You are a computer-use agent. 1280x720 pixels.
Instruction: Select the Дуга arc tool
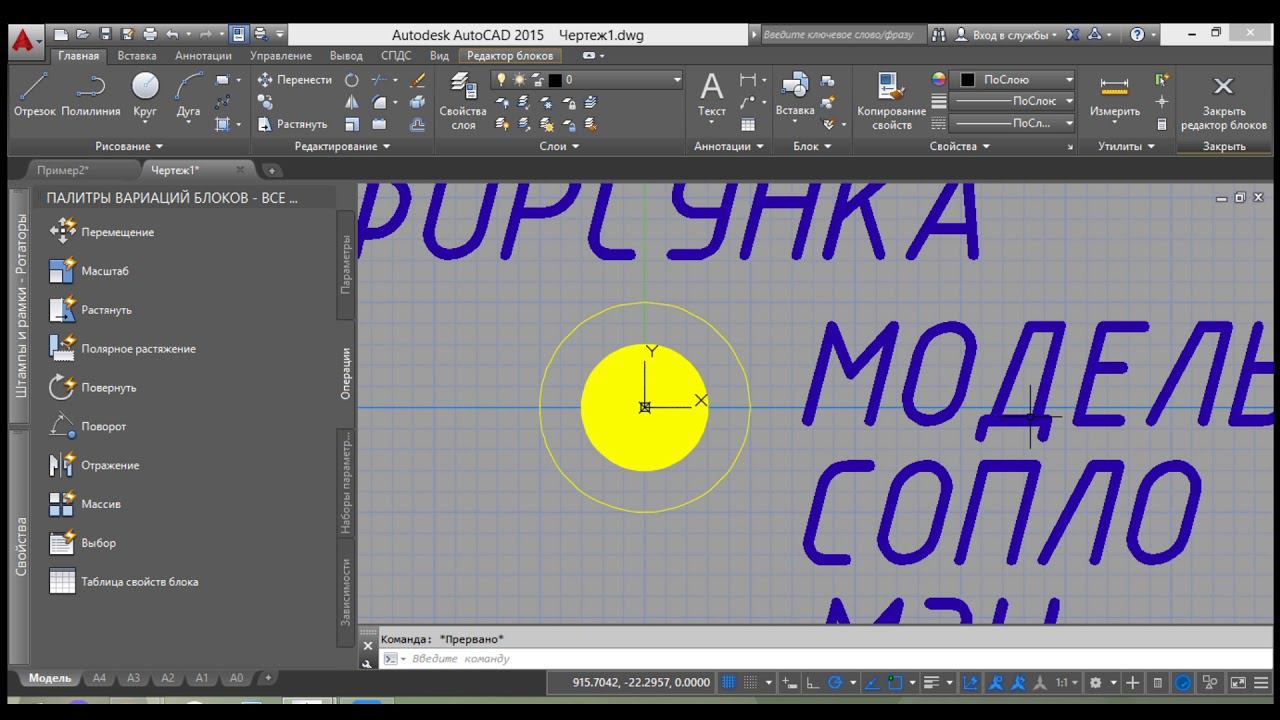pos(188,96)
